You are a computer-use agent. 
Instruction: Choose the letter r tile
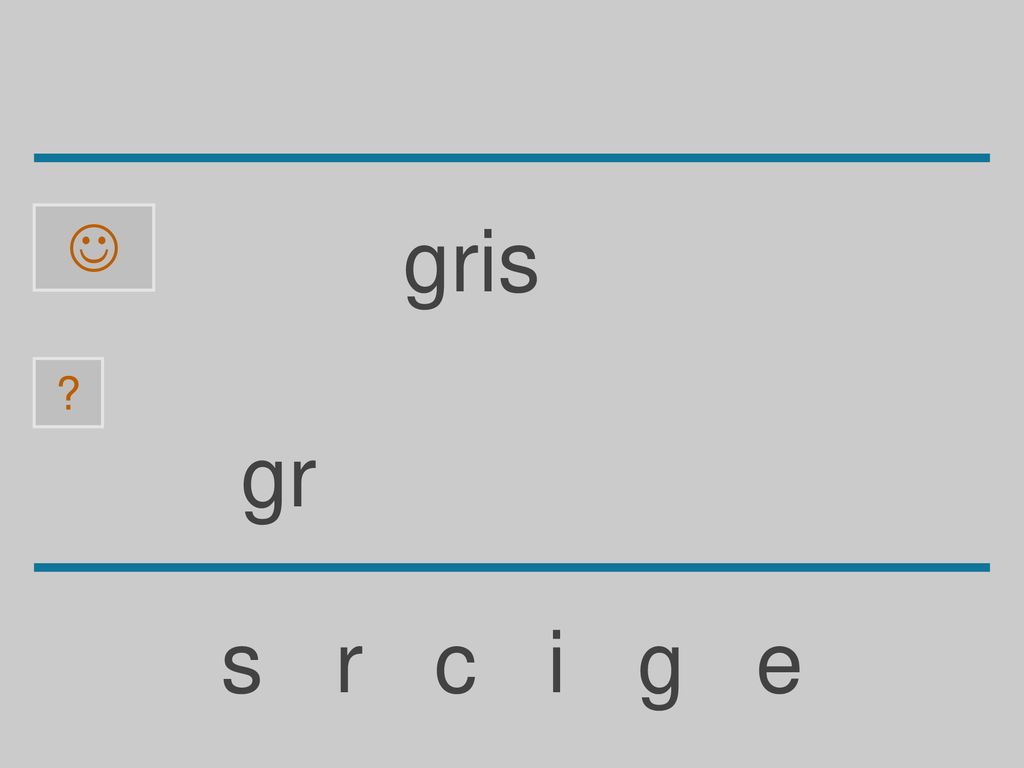[x=350, y=667]
